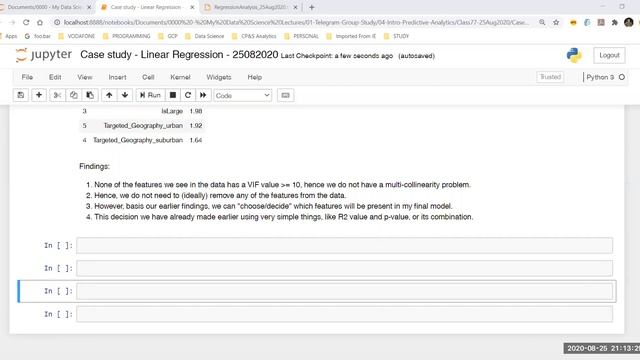Click into the first empty code cell
This screenshot has width=640, height=360.
click(x=344, y=245)
